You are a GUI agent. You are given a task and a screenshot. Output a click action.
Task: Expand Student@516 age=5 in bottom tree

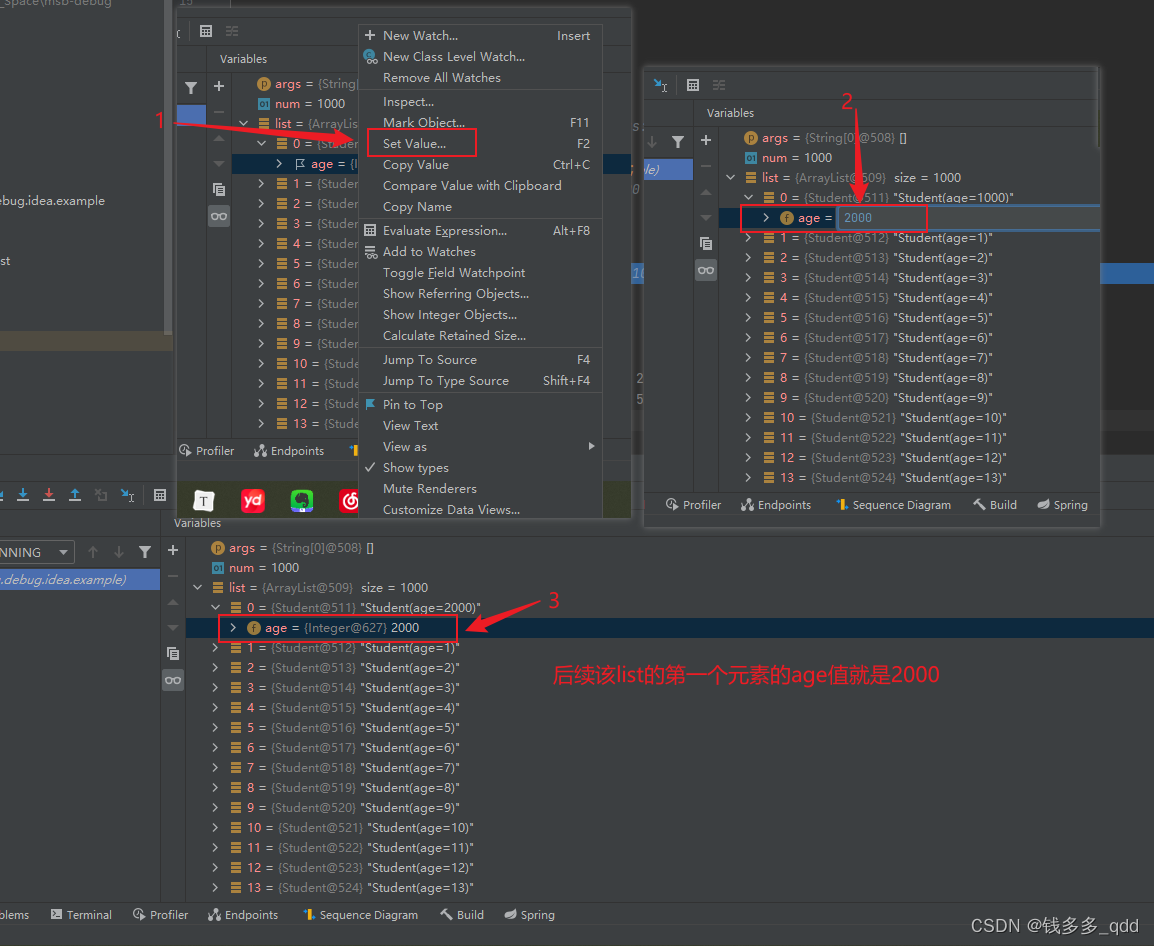click(216, 727)
